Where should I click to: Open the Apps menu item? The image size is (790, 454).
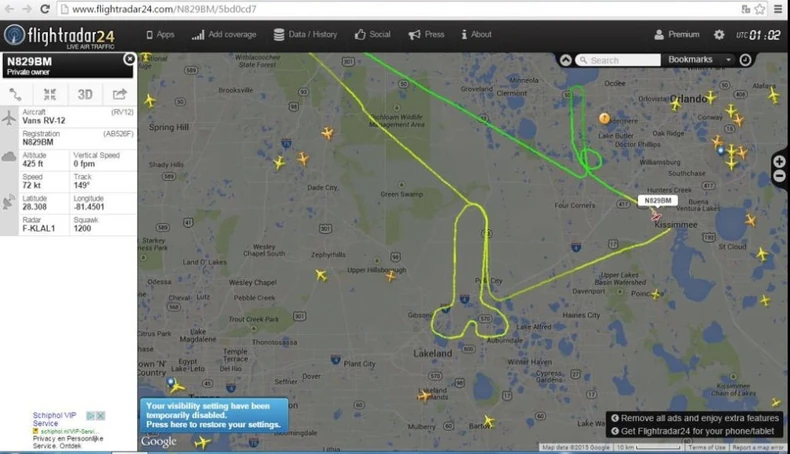coord(160,34)
